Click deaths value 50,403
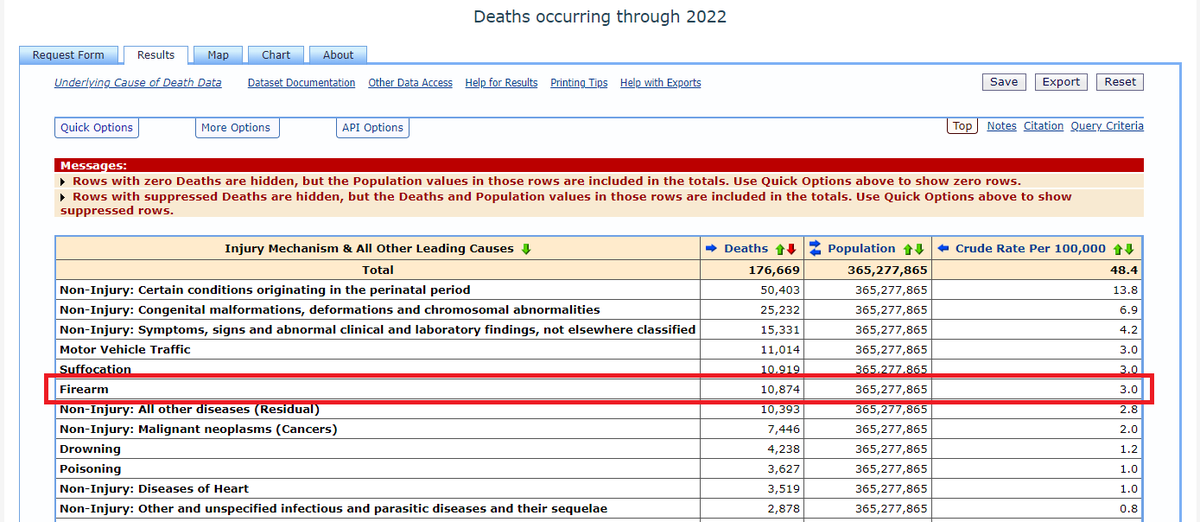The height and width of the screenshot is (522, 1200). [780, 290]
